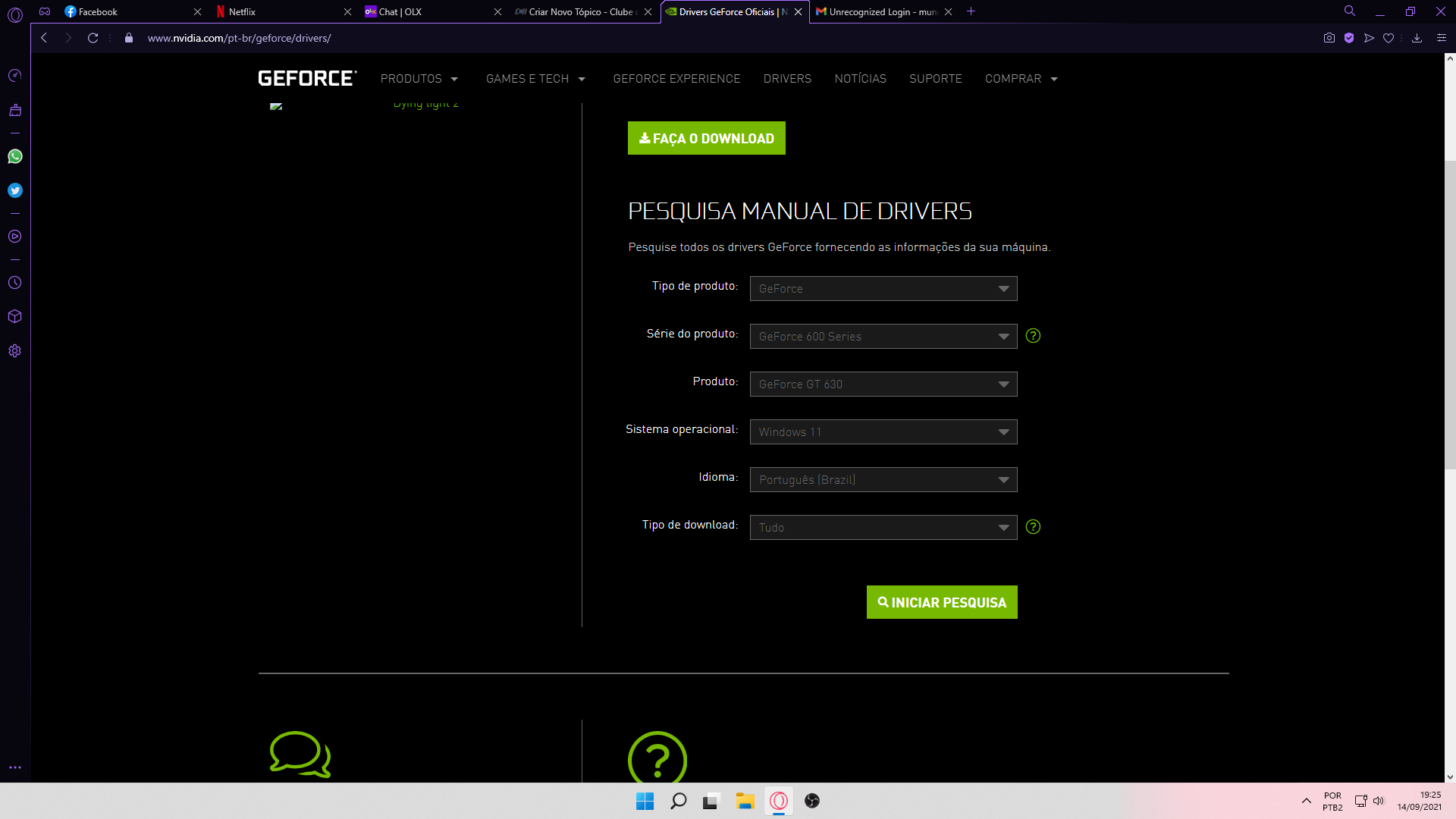Click help icon beside Série do produto

1033,336
